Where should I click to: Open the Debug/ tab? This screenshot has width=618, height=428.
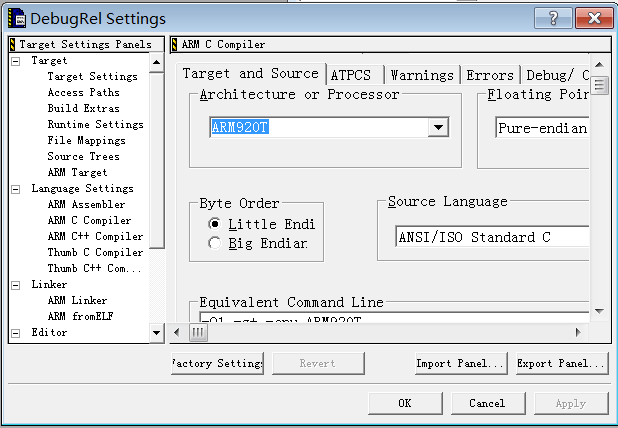[556, 74]
